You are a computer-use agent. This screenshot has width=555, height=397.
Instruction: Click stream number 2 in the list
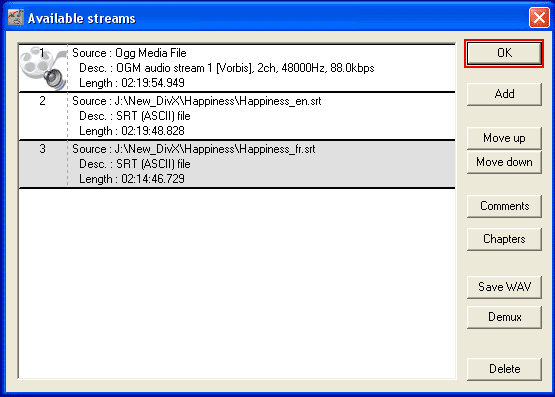pos(42,101)
